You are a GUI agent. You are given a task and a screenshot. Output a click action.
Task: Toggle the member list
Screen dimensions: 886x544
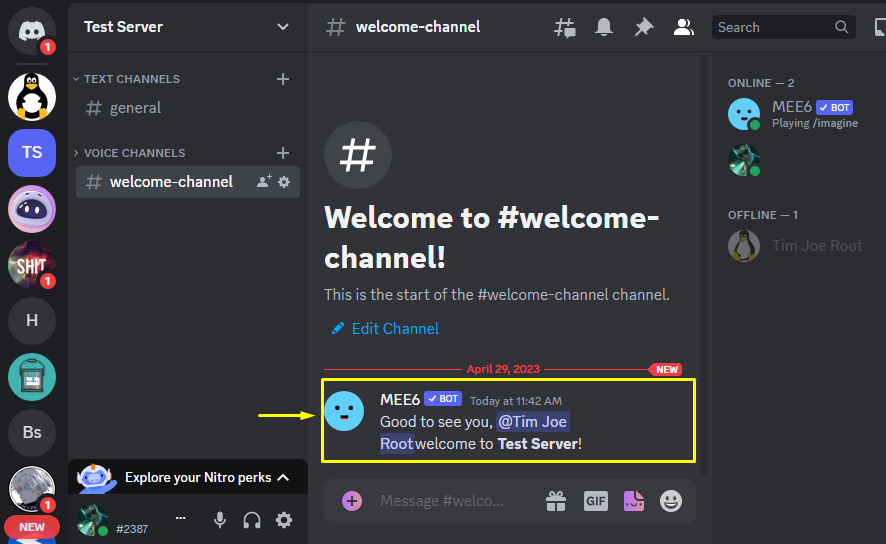click(x=683, y=27)
